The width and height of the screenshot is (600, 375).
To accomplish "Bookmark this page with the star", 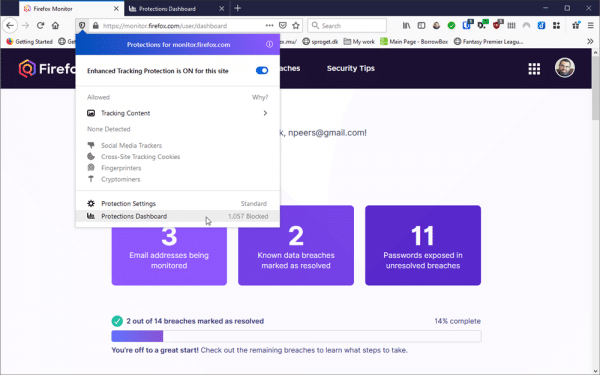I will 296,26.
